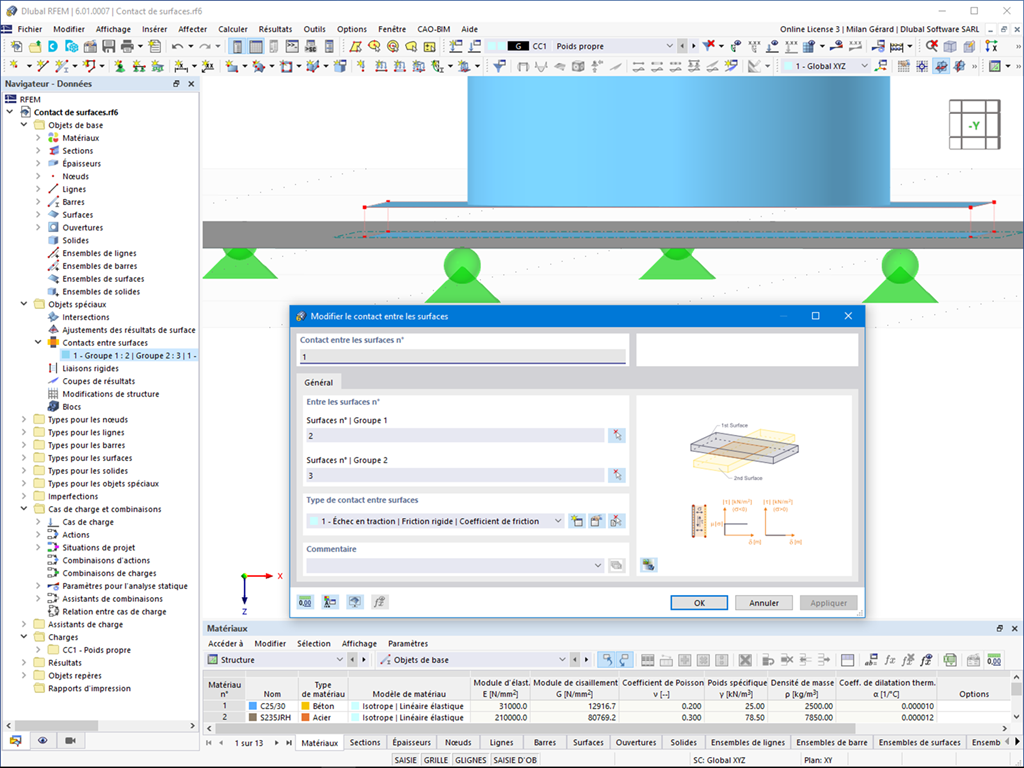Toggle the highlighted view mode button near Global XYZ

(940, 66)
